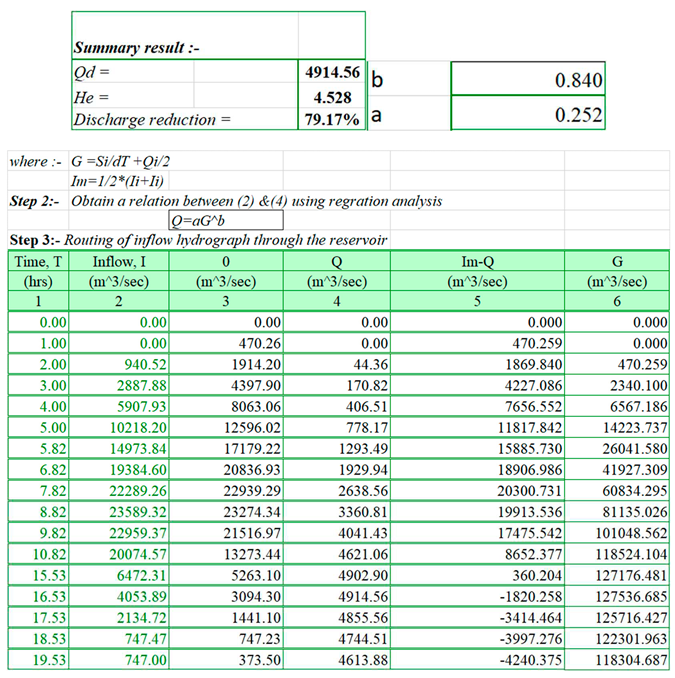Click the 'Time, T' column header

(39, 262)
